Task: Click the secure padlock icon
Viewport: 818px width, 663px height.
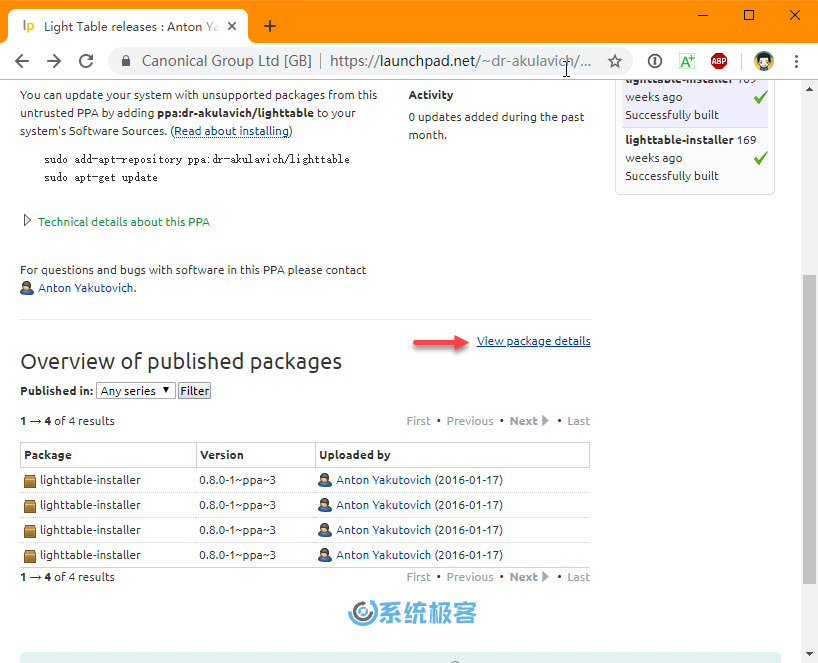Action: click(x=126, y=61)
